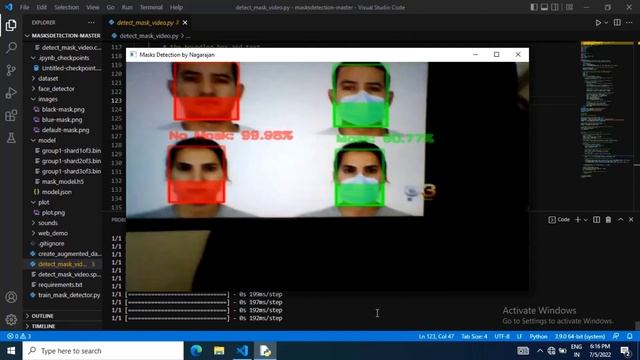This screenshot has width=640, height=360.
Task: Click the Python app icon in the taskbar
Action: tap(265, 351)
